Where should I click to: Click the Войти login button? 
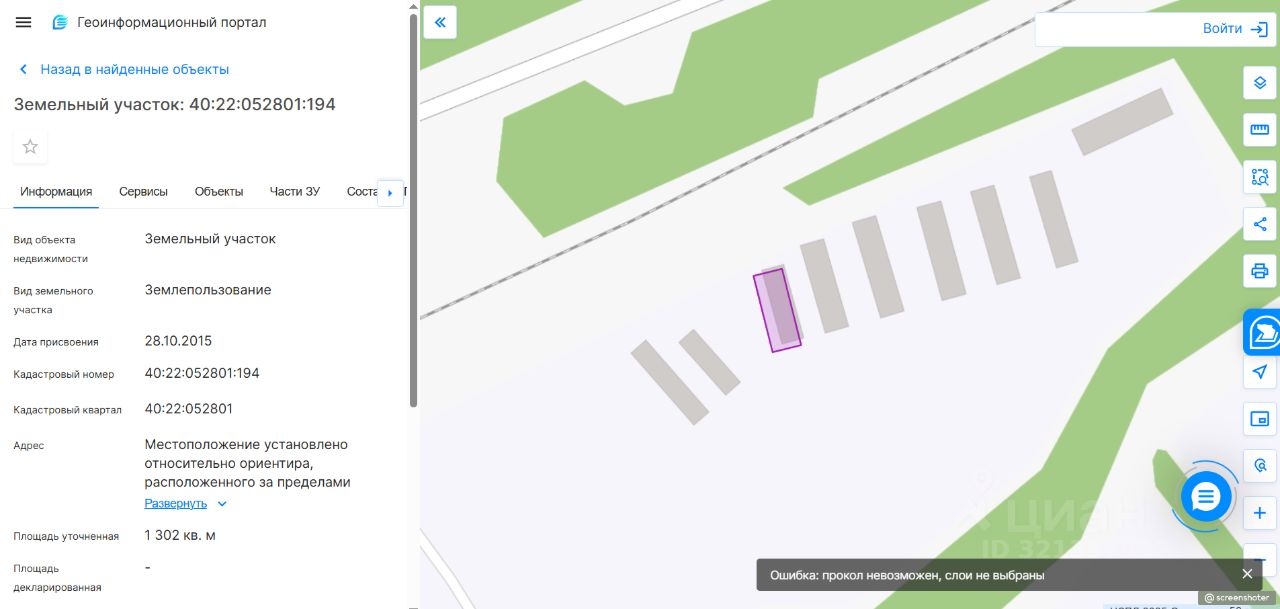(1235, 29)
